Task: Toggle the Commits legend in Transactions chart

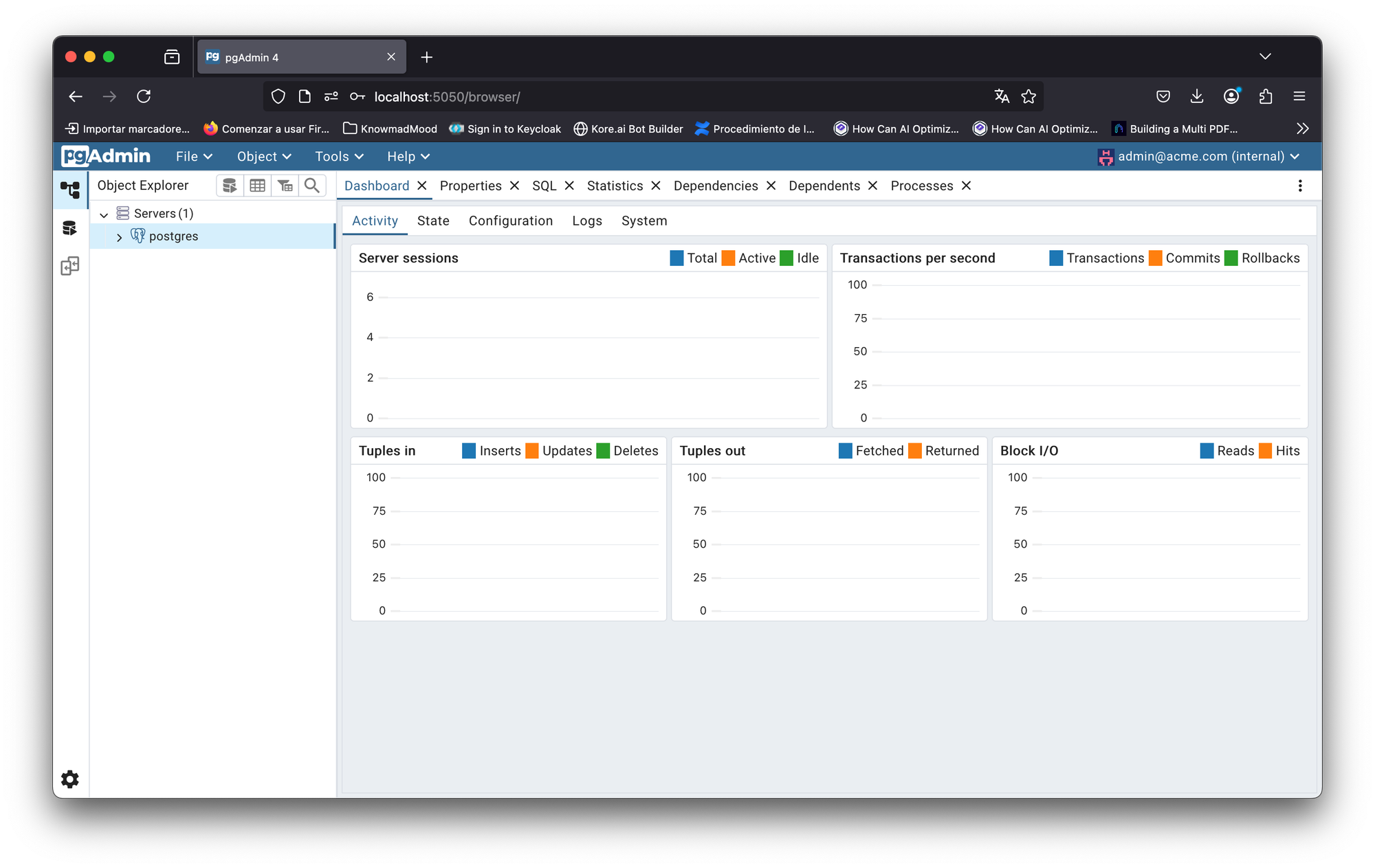Action: click(x=1192, y=258)
